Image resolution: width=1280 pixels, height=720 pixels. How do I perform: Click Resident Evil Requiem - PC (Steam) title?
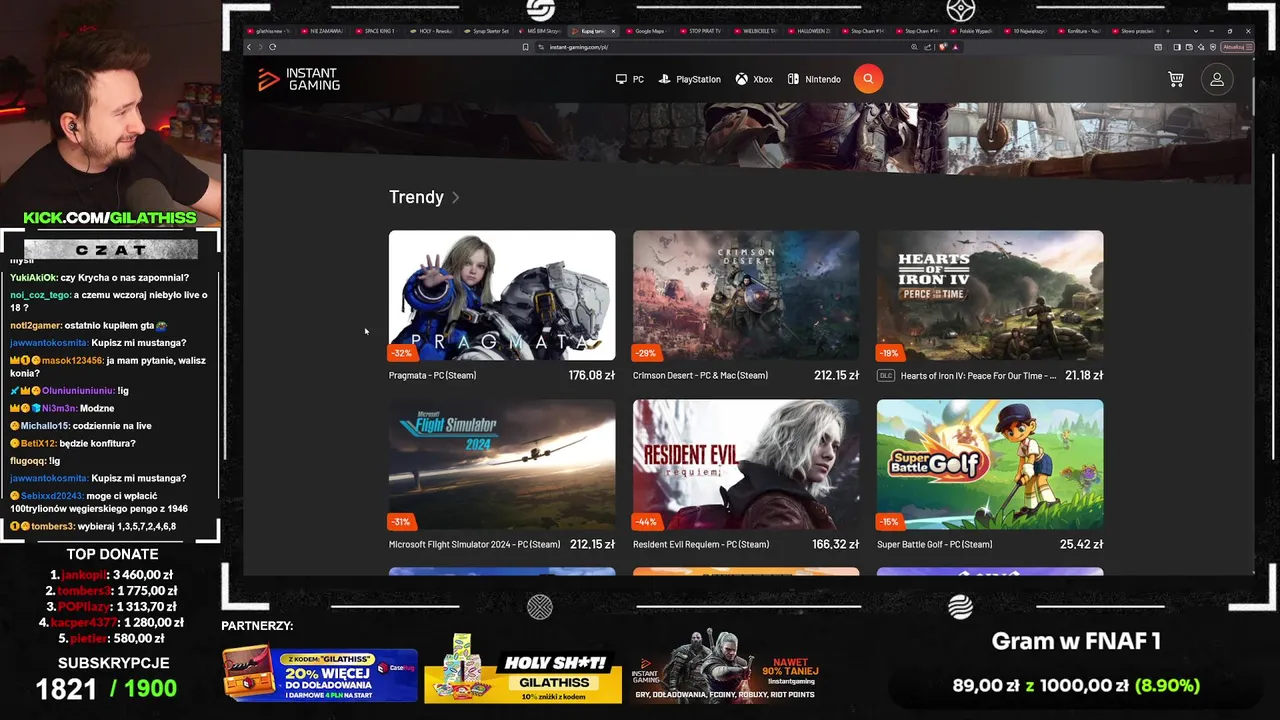[701, 545]
